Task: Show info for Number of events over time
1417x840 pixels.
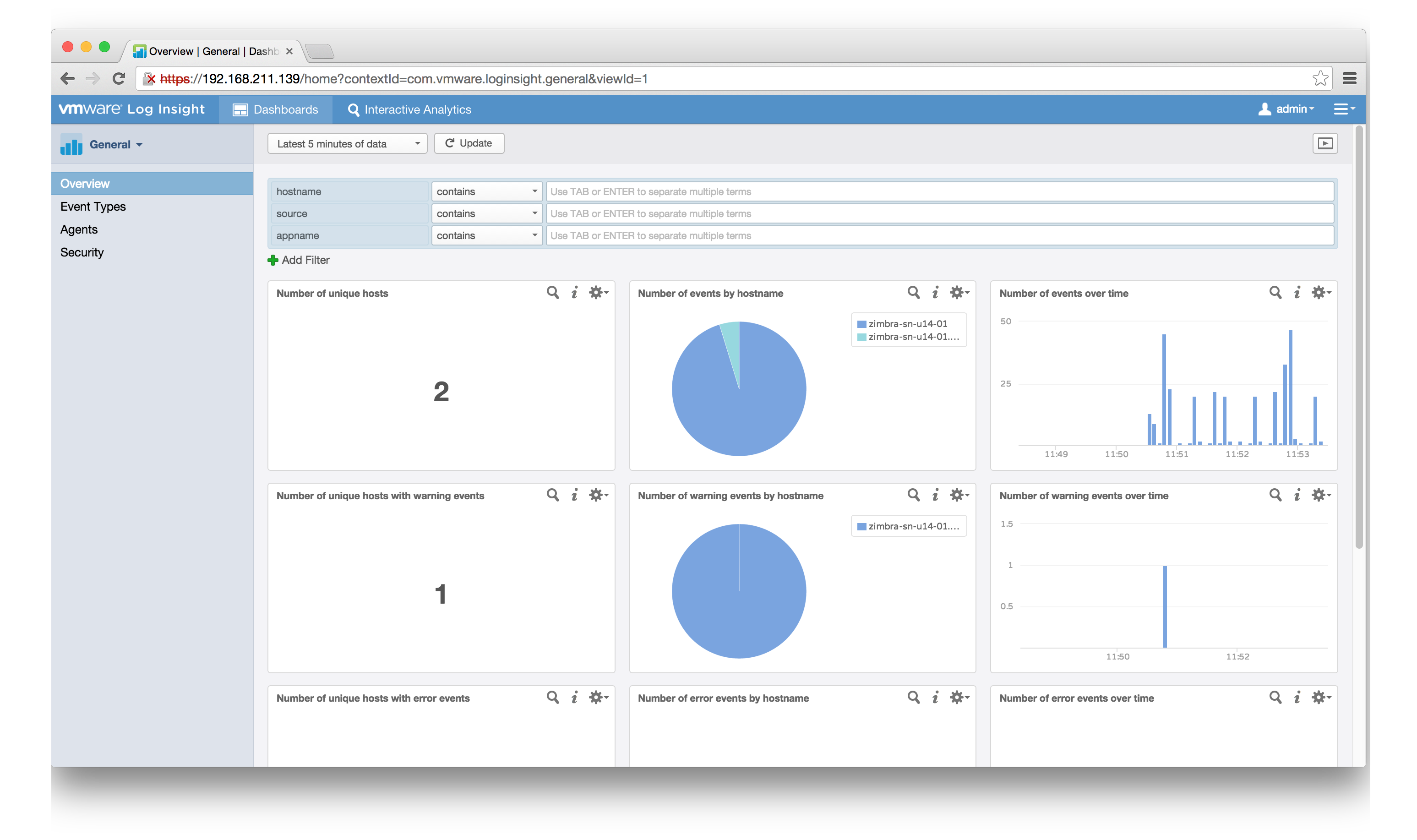Action: tap(1297, 292)
